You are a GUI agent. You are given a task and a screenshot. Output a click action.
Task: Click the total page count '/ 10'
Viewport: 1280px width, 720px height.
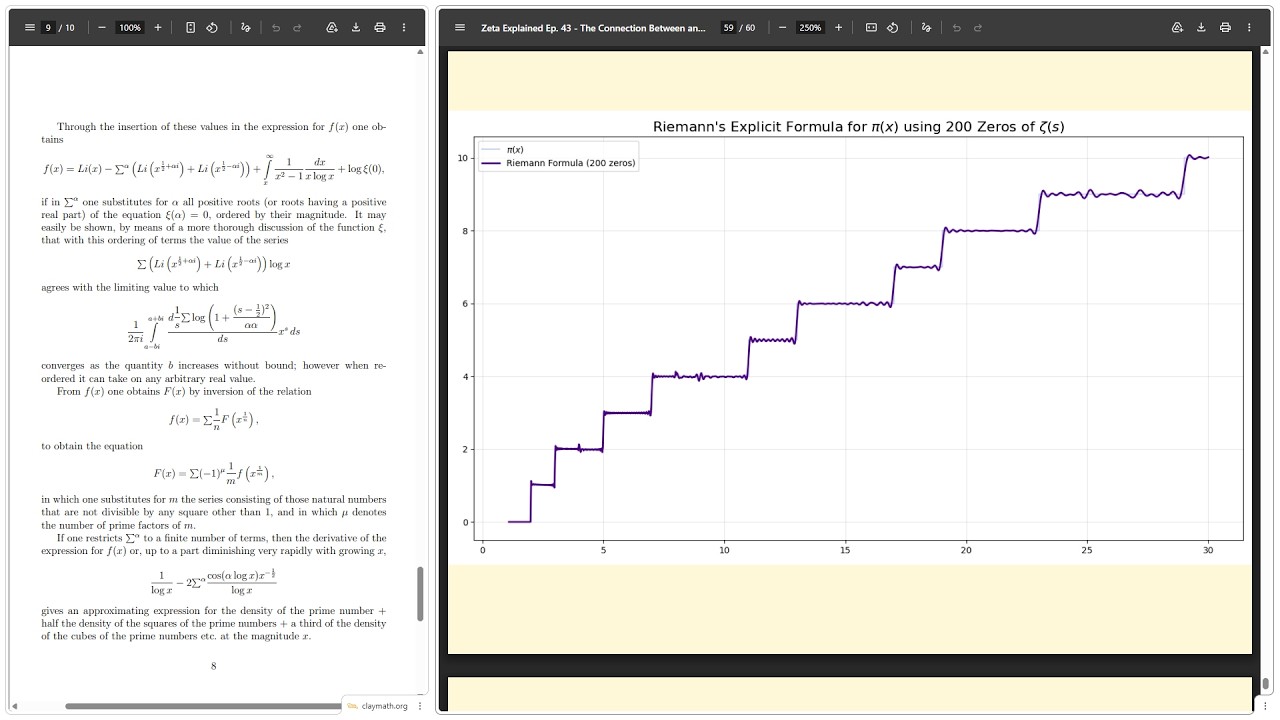(67, 28)
